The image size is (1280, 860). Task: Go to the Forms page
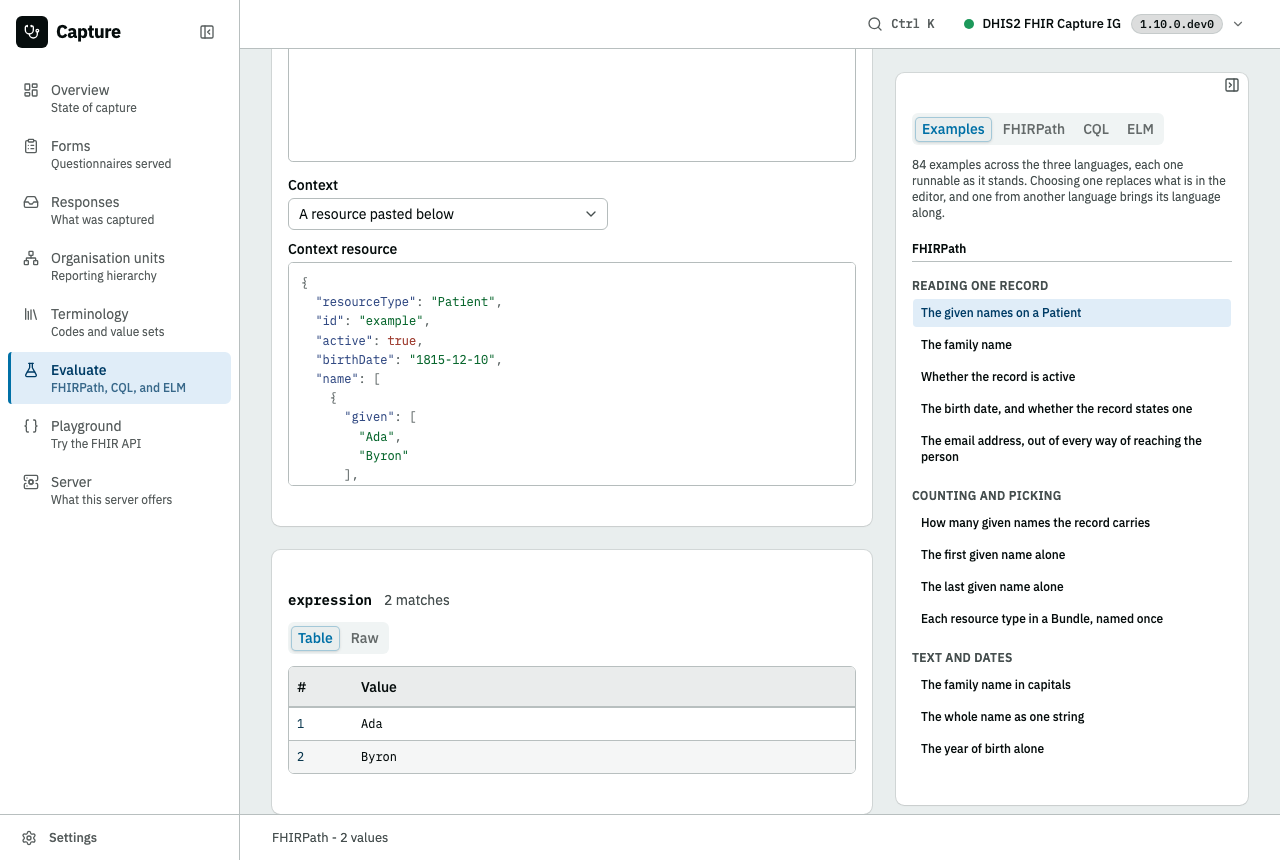tap(119, 154)
